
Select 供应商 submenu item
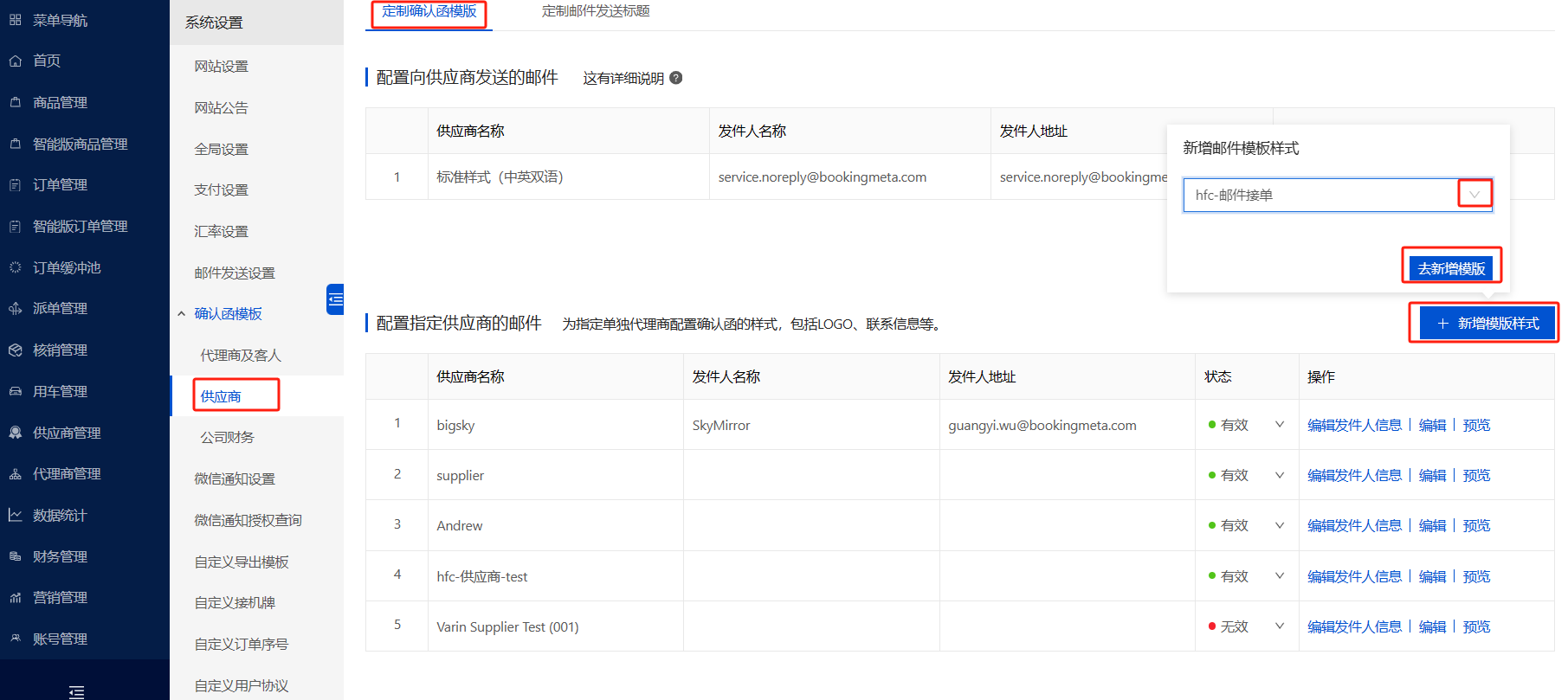point(221,396)
